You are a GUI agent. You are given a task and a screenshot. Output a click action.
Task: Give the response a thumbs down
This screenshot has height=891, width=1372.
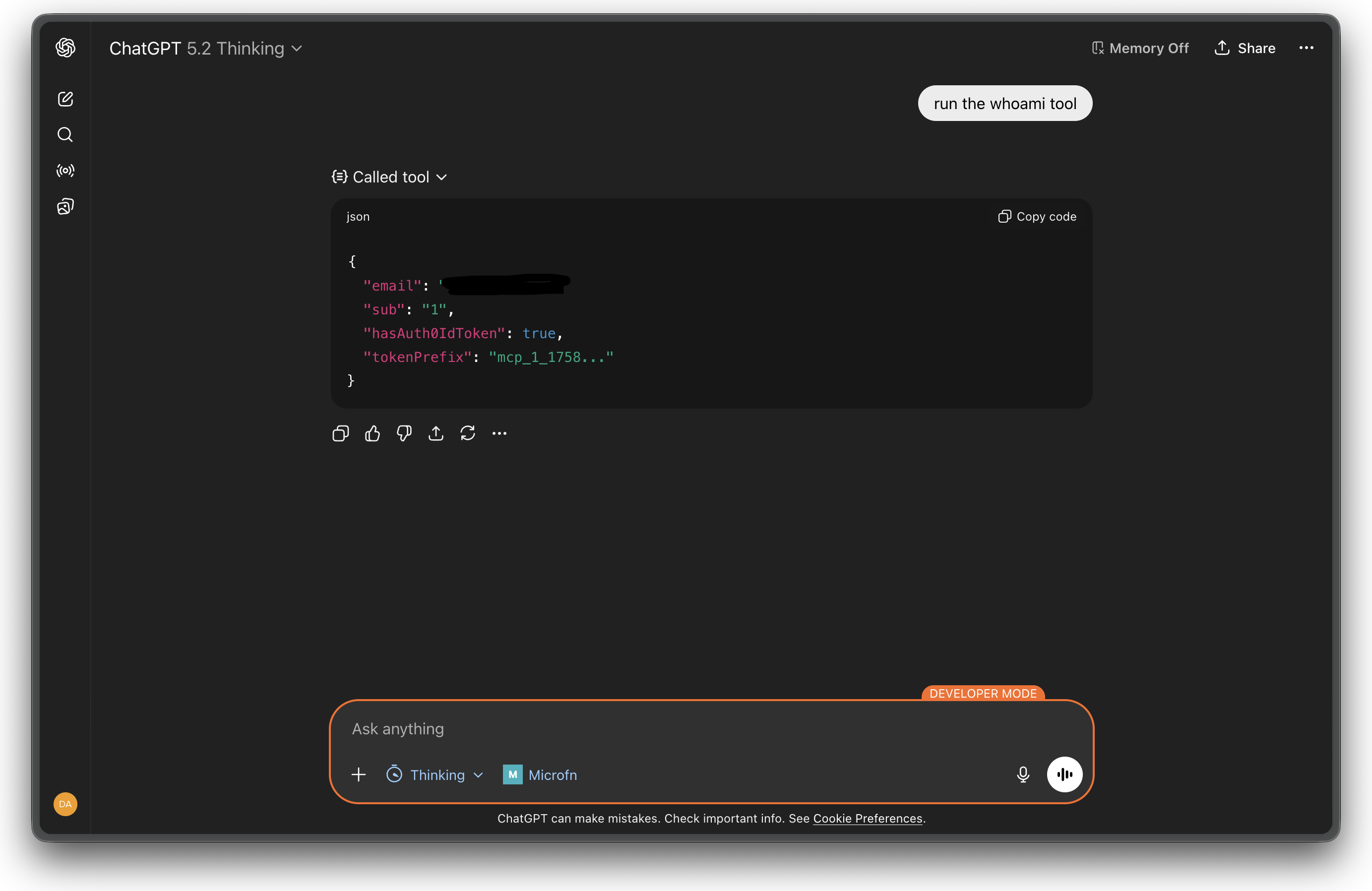pos(404,433)
